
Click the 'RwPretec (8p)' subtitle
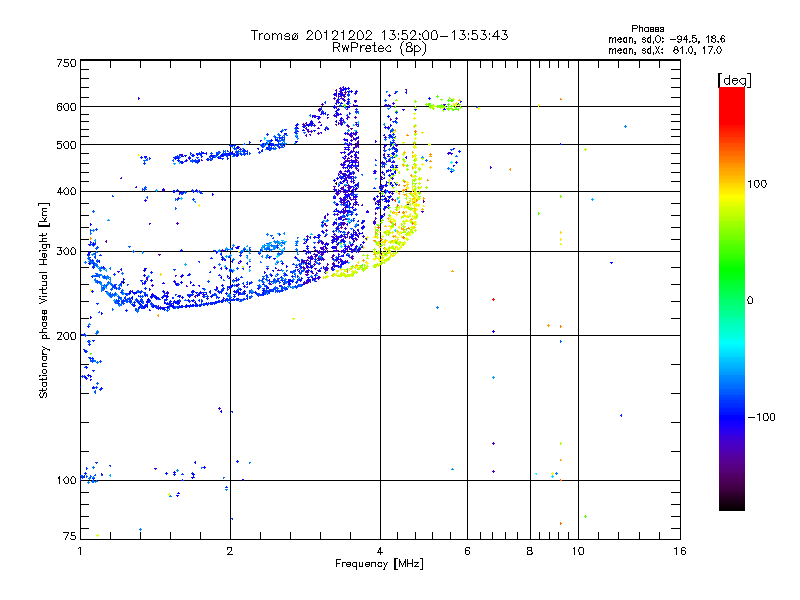click(379, 48)
